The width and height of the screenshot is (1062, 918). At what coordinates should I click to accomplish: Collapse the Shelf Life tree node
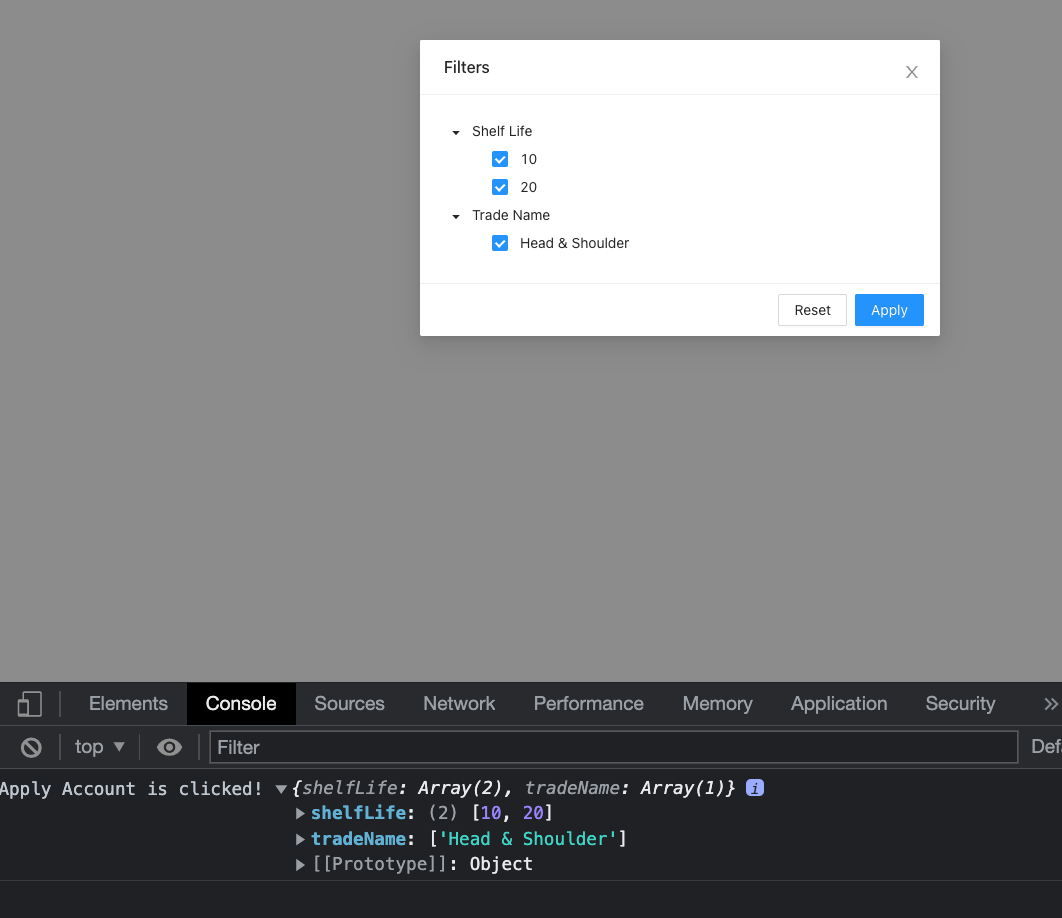pyautogui.click(x=456, y=132)
